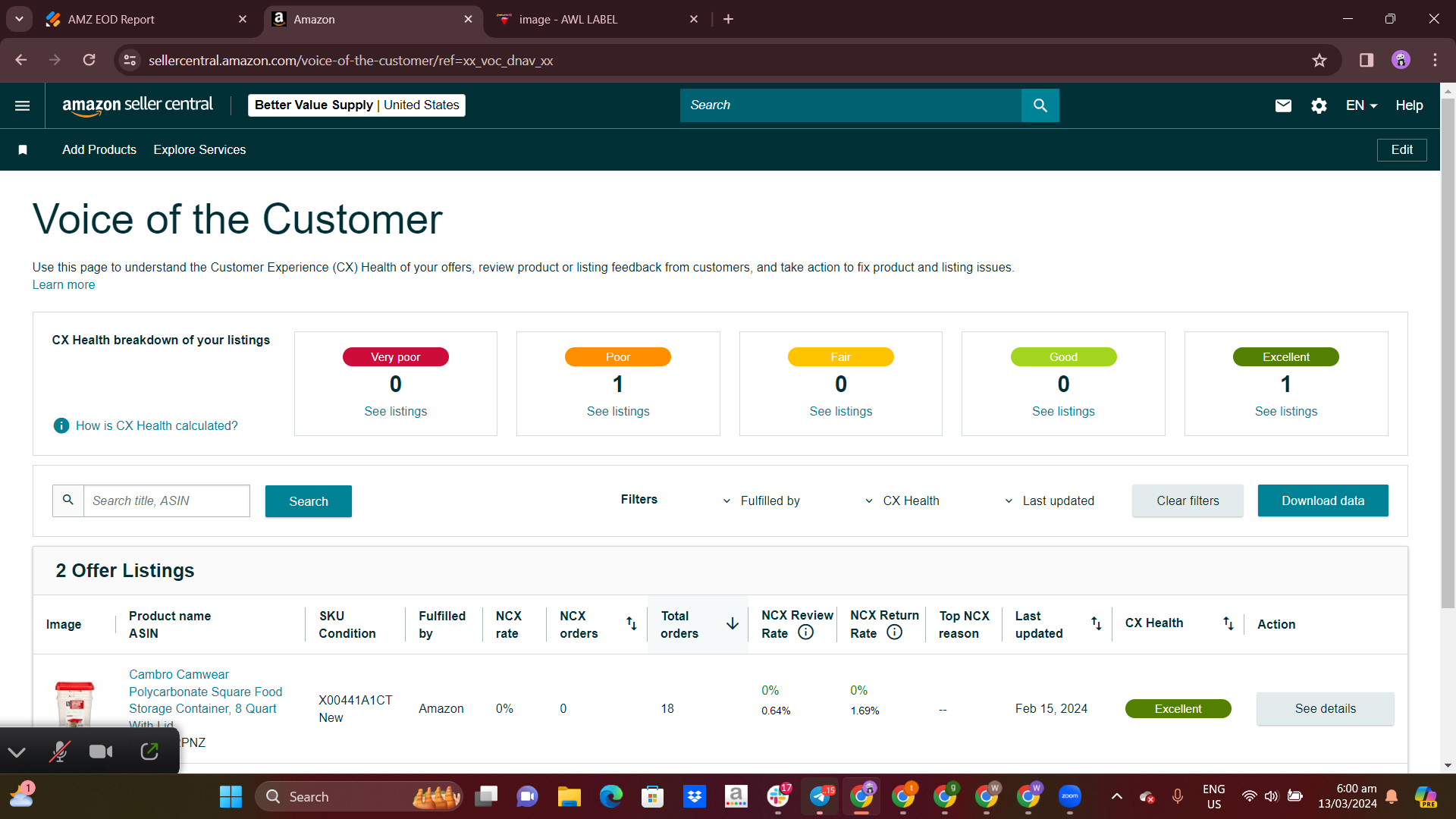Open the Cambro Camwear product link
Viewport: 1456px width, 819px height.
pos(206,699)
